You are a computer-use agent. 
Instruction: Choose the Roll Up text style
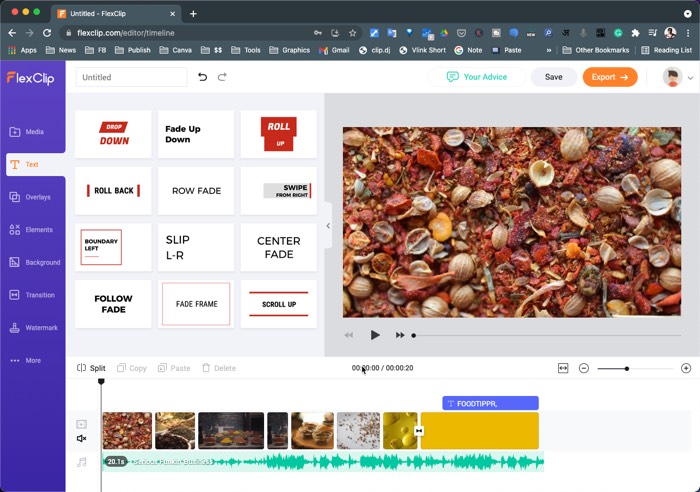click(x=279, y=134)
